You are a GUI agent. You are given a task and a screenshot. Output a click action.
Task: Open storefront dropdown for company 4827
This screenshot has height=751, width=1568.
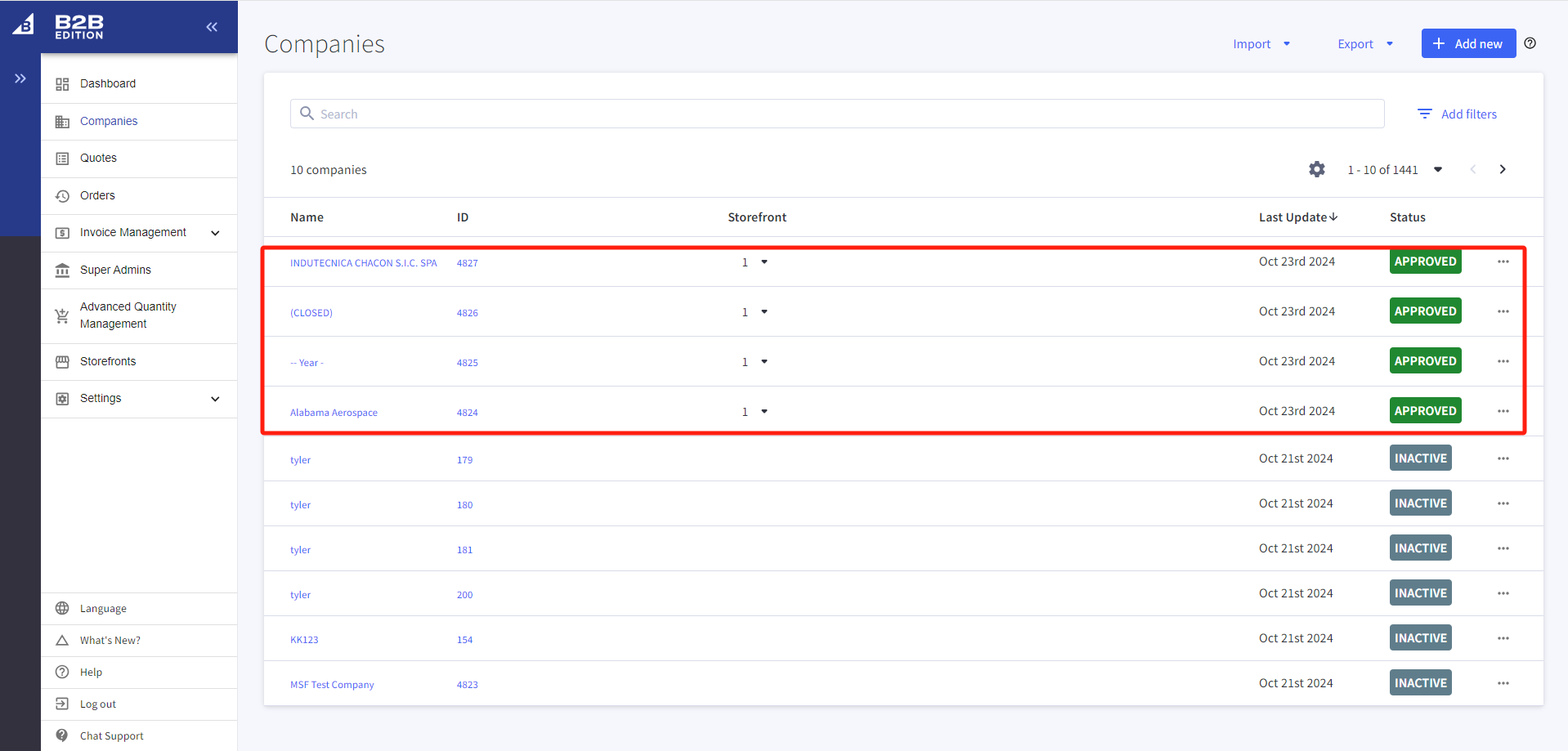(764, 262)
